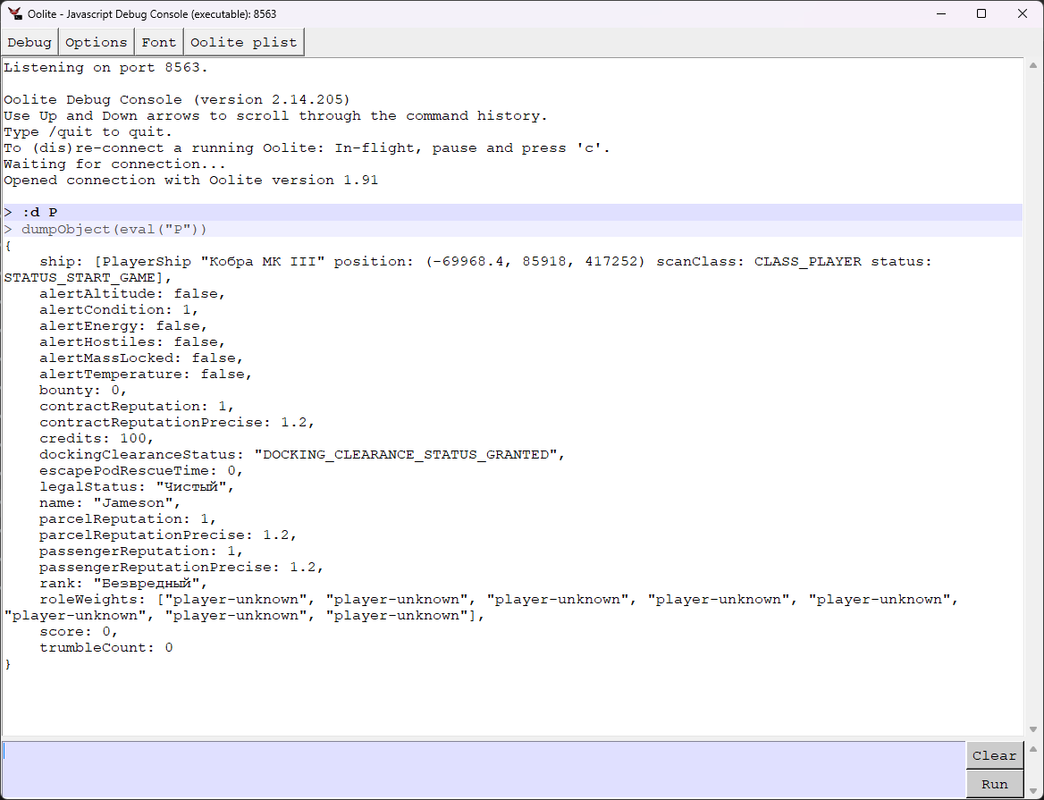Click 'Waiting for connection...' line
The width and height of the screenshot is (1044, 800).
[115, 164]
